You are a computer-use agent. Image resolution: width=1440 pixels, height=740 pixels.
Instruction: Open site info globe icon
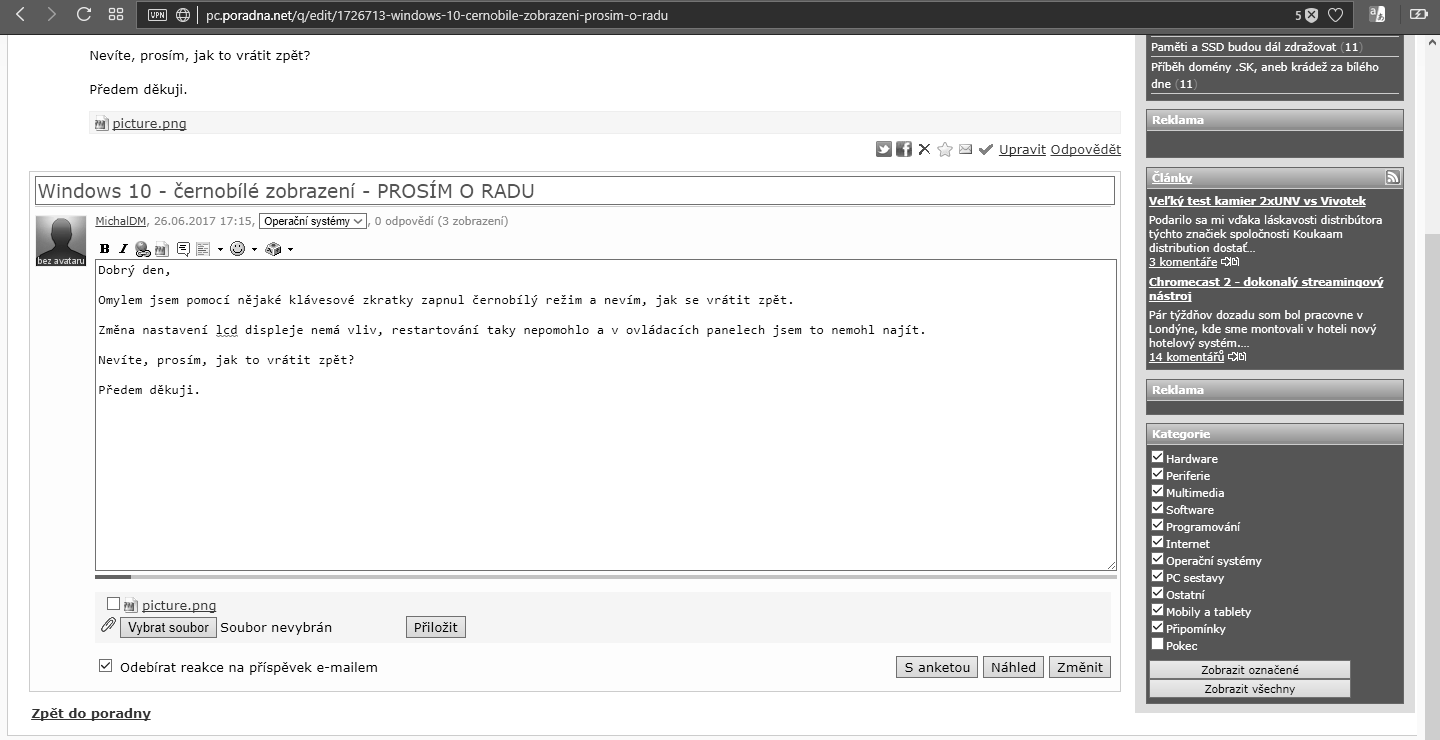pyautogui.click(x=183, y=15)
